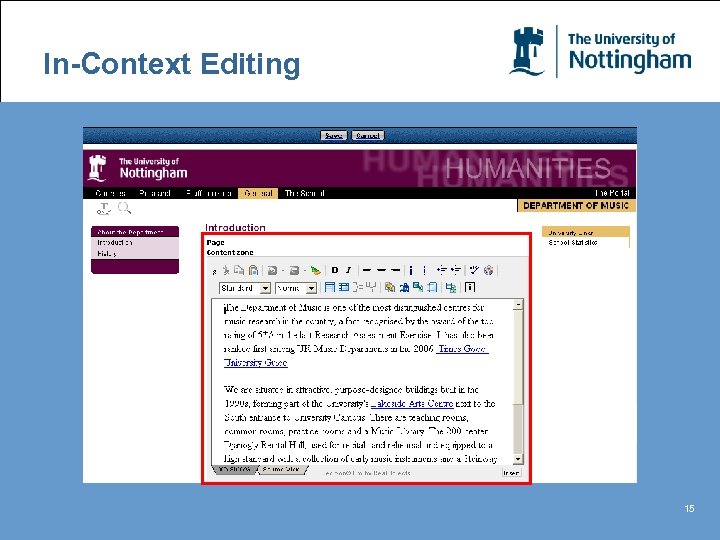The height and width of the screenshot is (540, 720).
Task: Click the green clean-up formatting icon
Action: tap(315, 270)
